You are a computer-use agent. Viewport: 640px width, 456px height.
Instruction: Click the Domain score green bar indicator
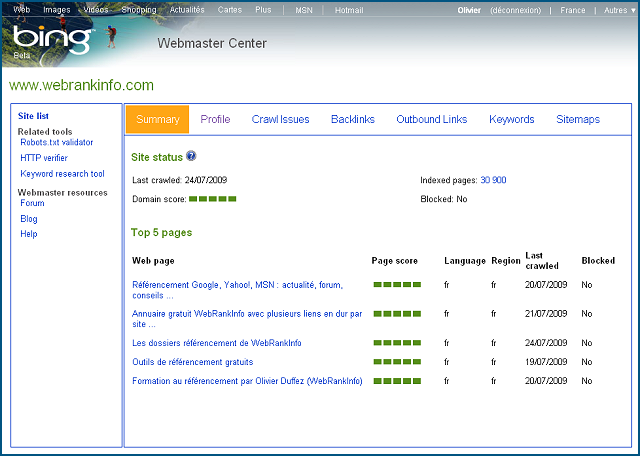coord(213,199)
